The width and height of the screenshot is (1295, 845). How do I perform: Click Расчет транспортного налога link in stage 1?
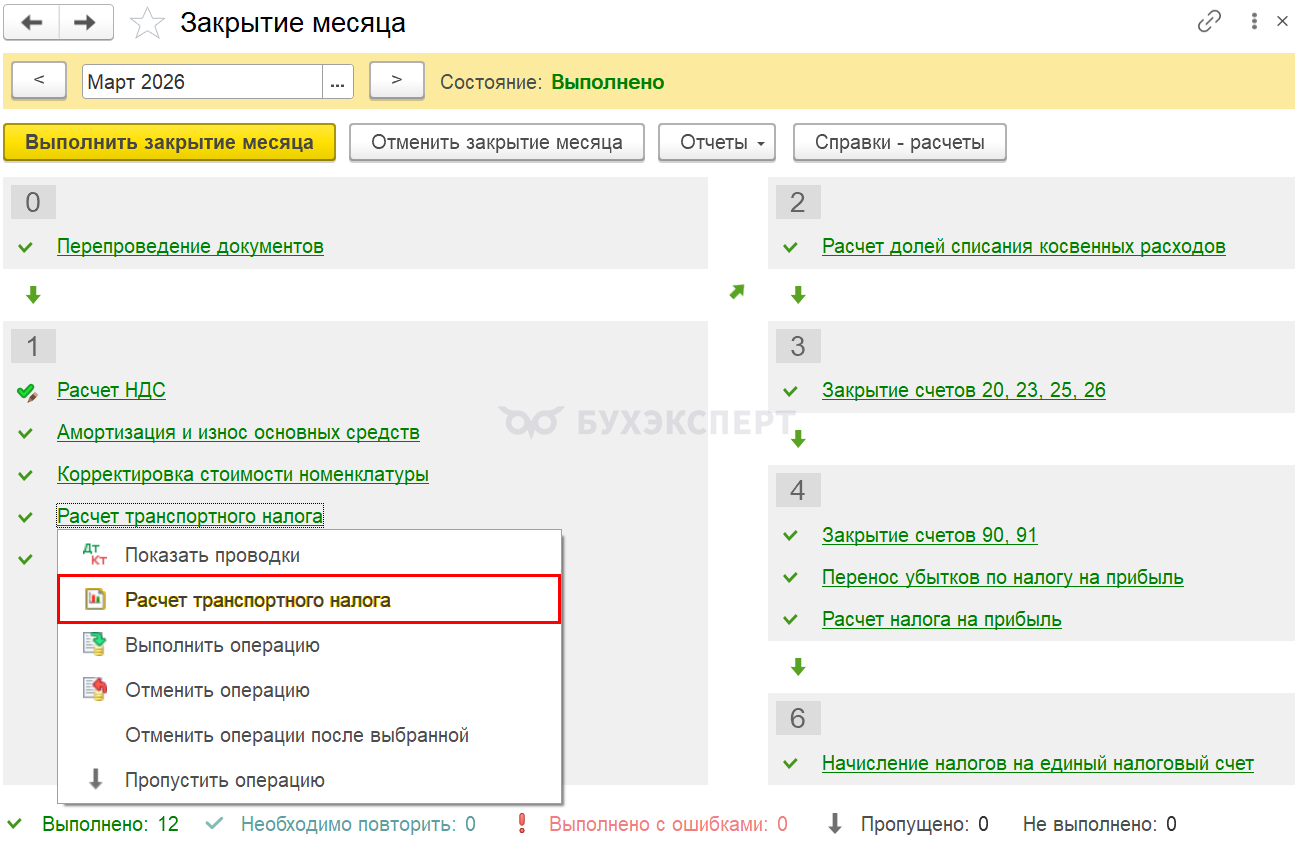point(190,516)
